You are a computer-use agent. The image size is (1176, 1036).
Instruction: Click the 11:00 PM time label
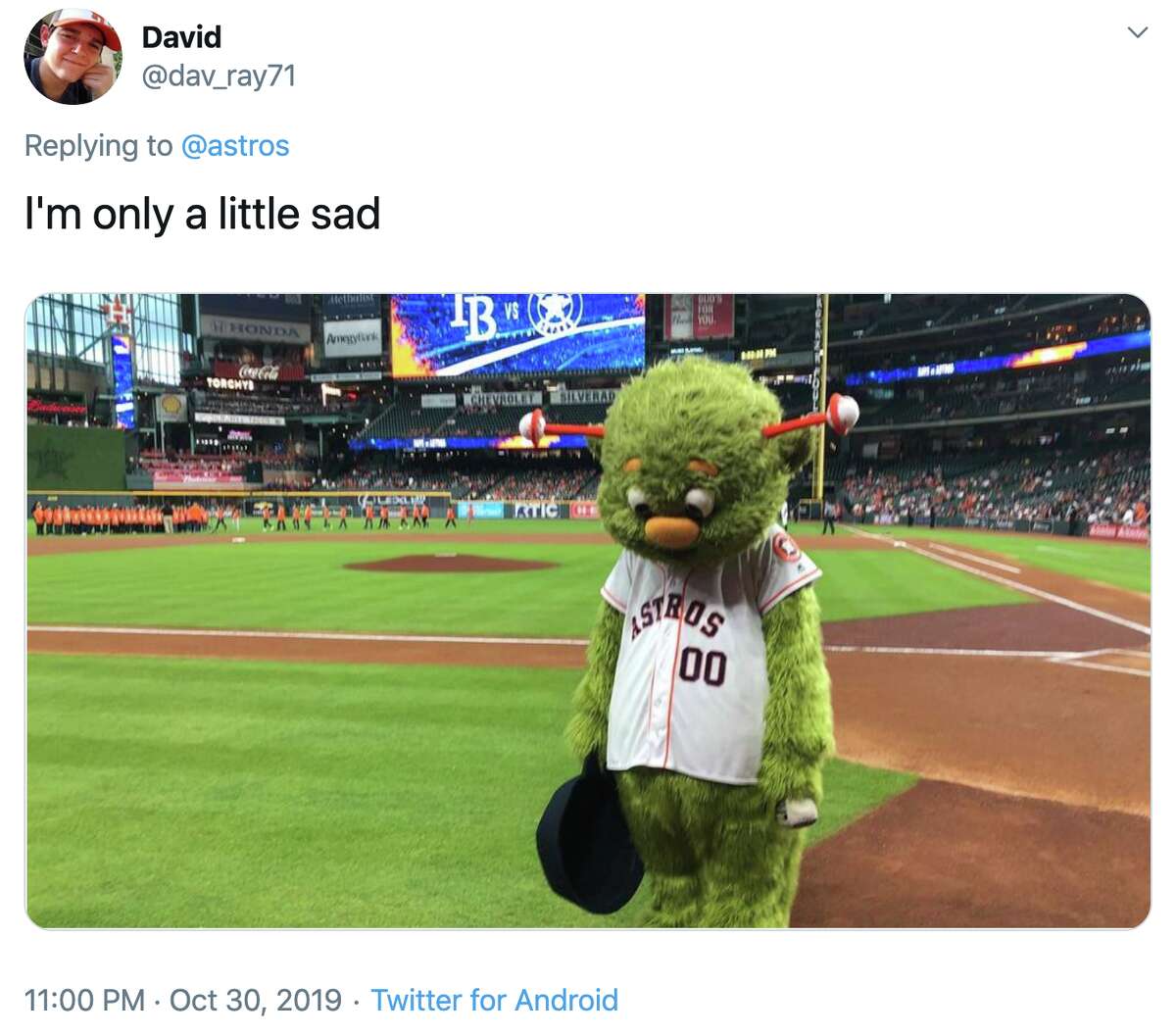click(x=83, y=1001)
